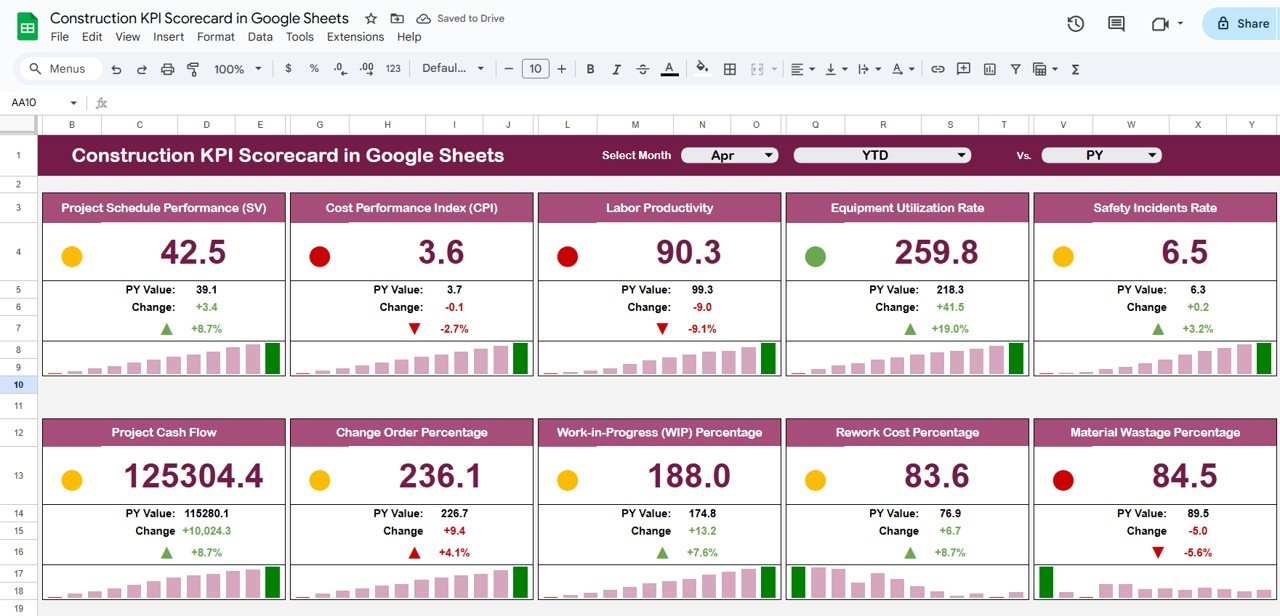
Task: Open version history clock icon
Action: pyautogui.click(x=1076, y=24)
